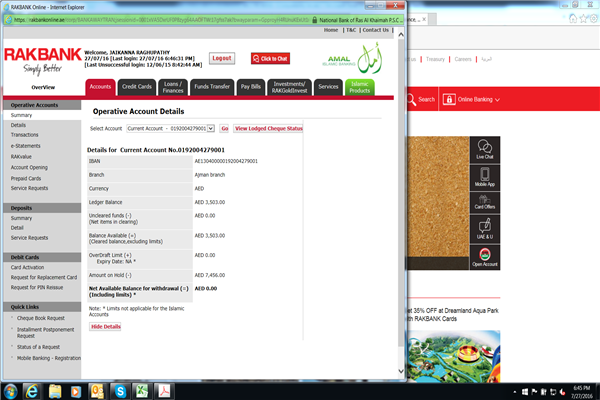The height and width of the screenshot is (400, 600).
Task: Open the Loans / Finances tab
Action: click(x=173, y=87)
